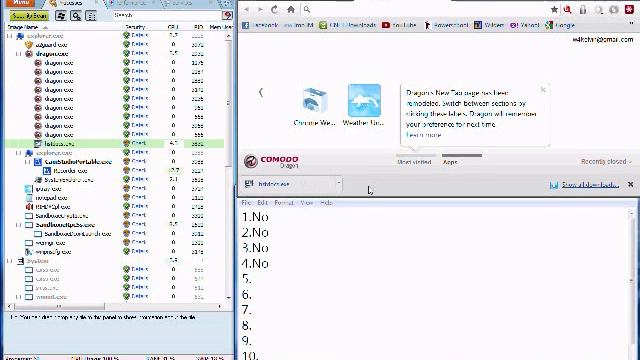Open the Google bookmark
640x360 pixels.
click(x=560, y=25)
